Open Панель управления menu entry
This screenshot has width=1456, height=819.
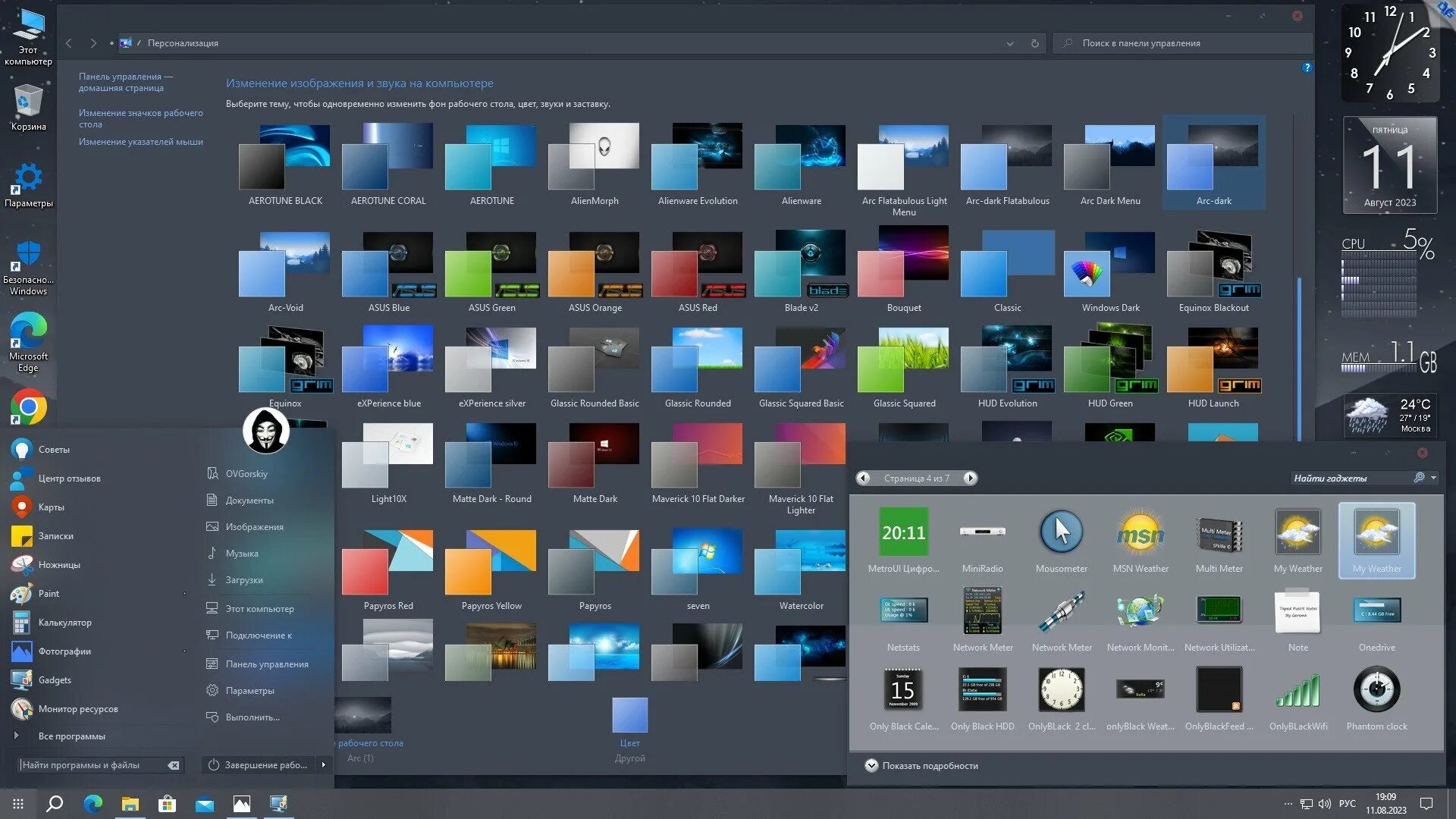tap(266, 664)
